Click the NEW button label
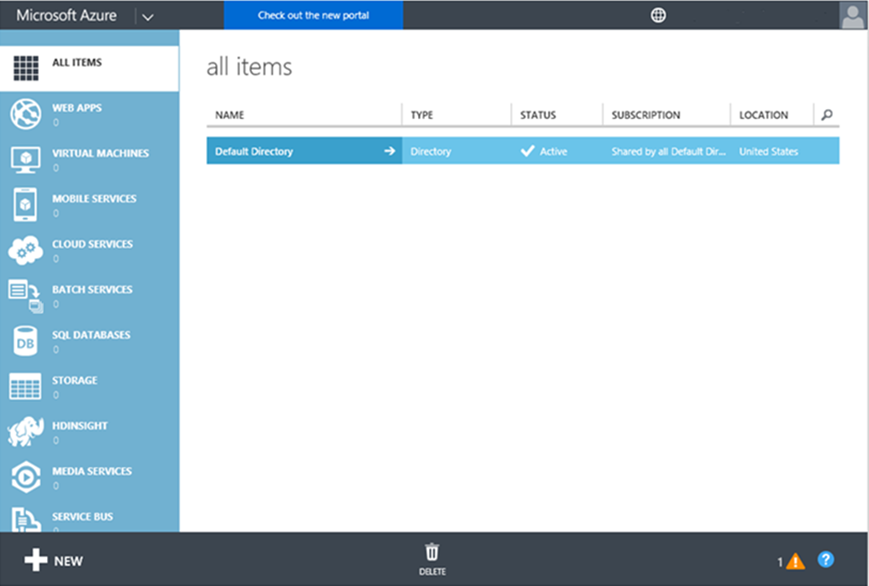This screenshot has height=586, width=869. (x=69, y=561)
